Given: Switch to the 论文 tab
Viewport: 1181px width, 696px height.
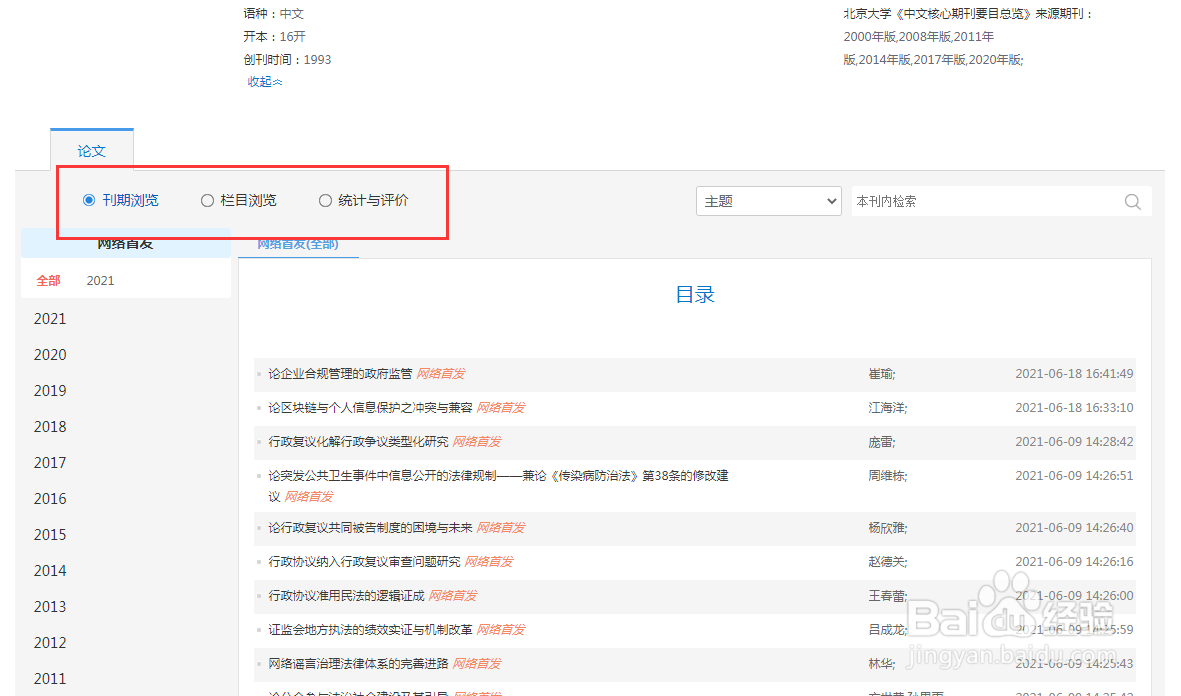Looking at the screenshot, I should (x=92, y=151).
